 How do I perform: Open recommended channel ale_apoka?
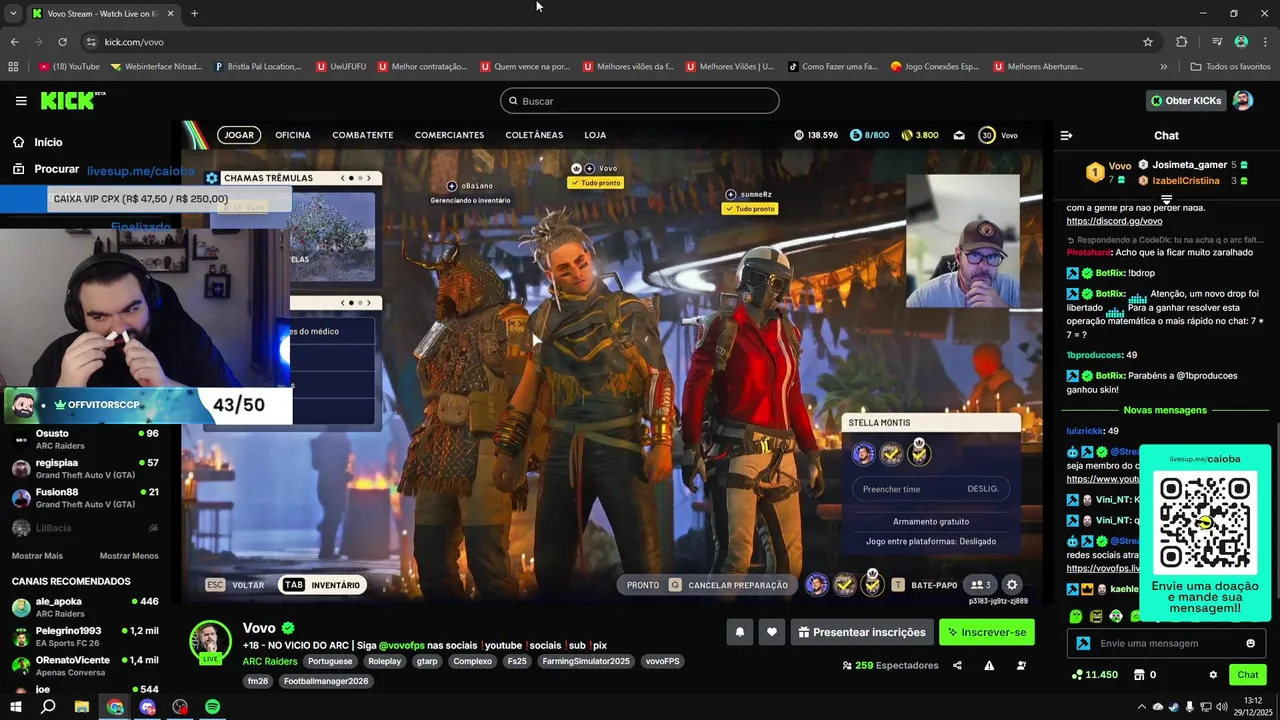pyautogui.click(x=85, y=607)
